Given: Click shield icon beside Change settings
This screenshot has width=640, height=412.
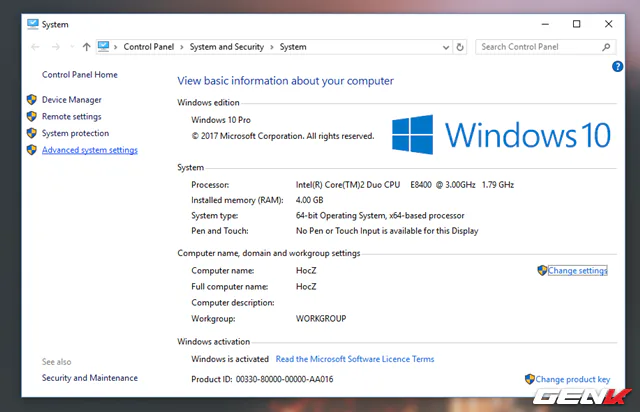Looking at the screenshot, I should (x=542, y=270).
